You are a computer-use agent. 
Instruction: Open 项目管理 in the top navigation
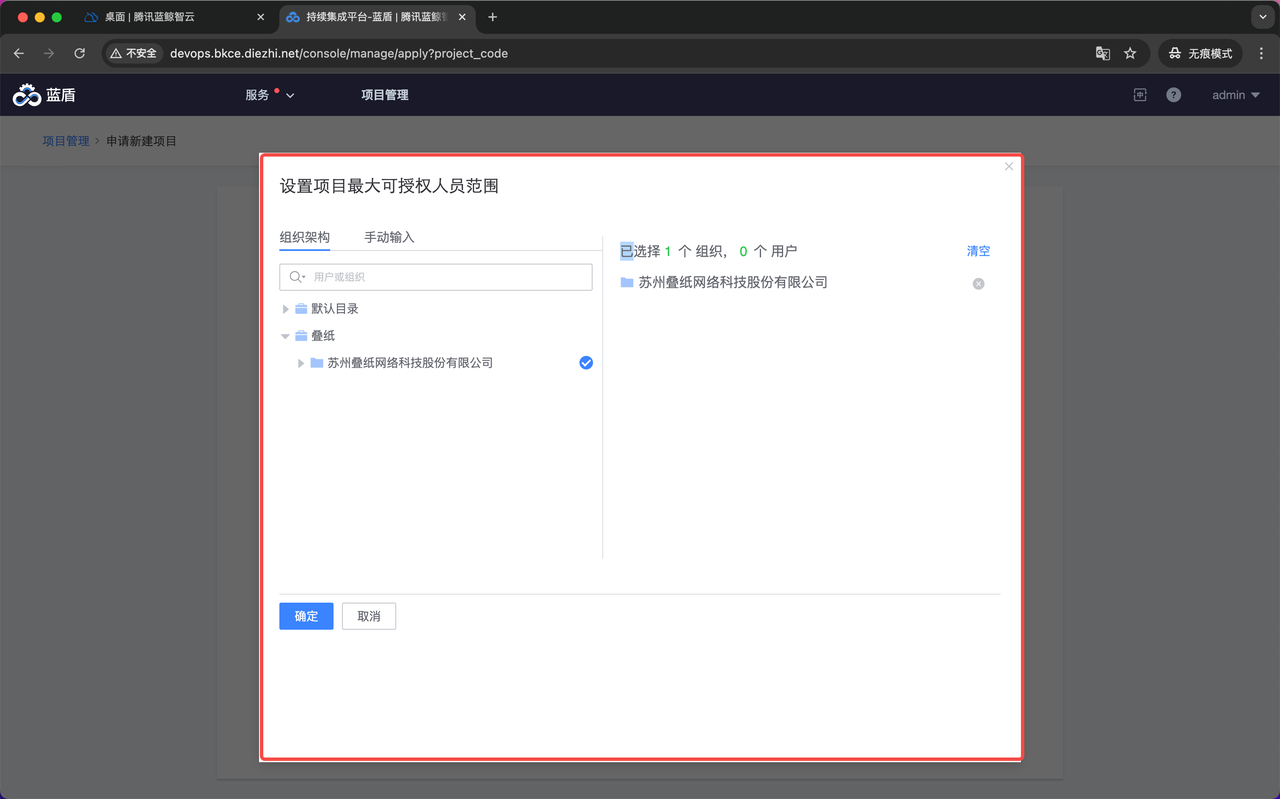point(385,95)
